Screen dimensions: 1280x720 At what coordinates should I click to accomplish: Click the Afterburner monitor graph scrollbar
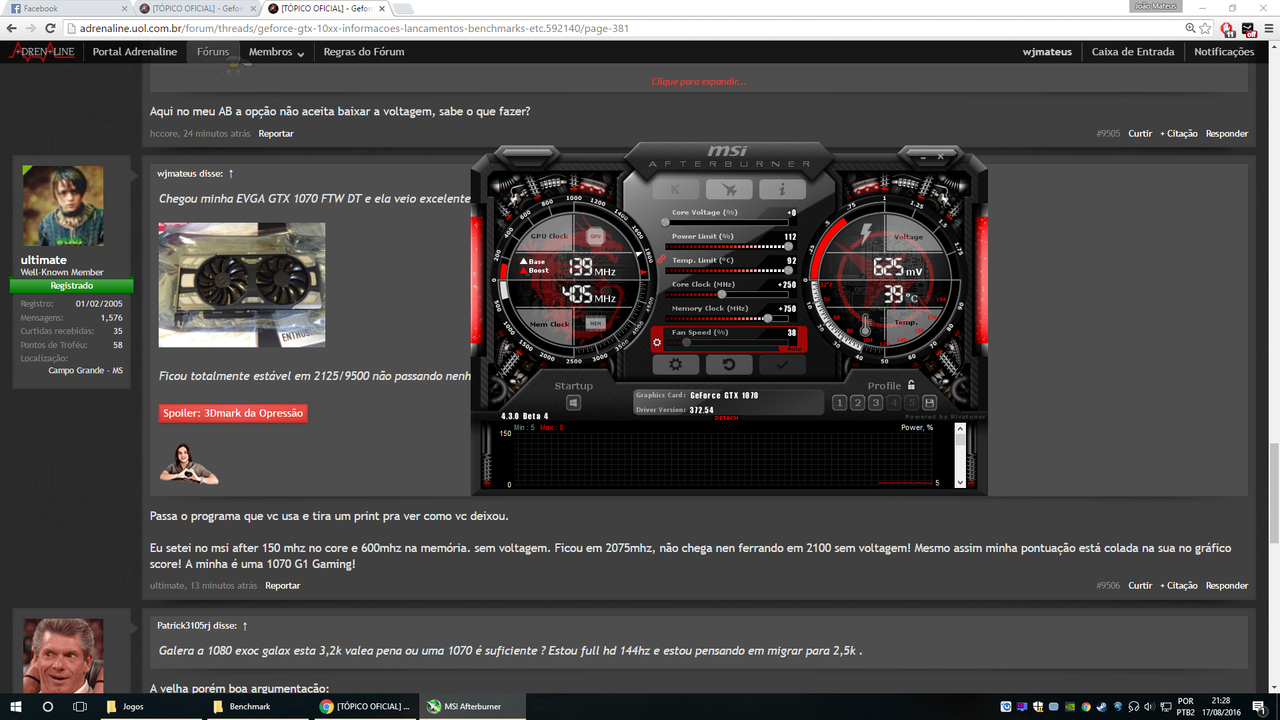960,455
